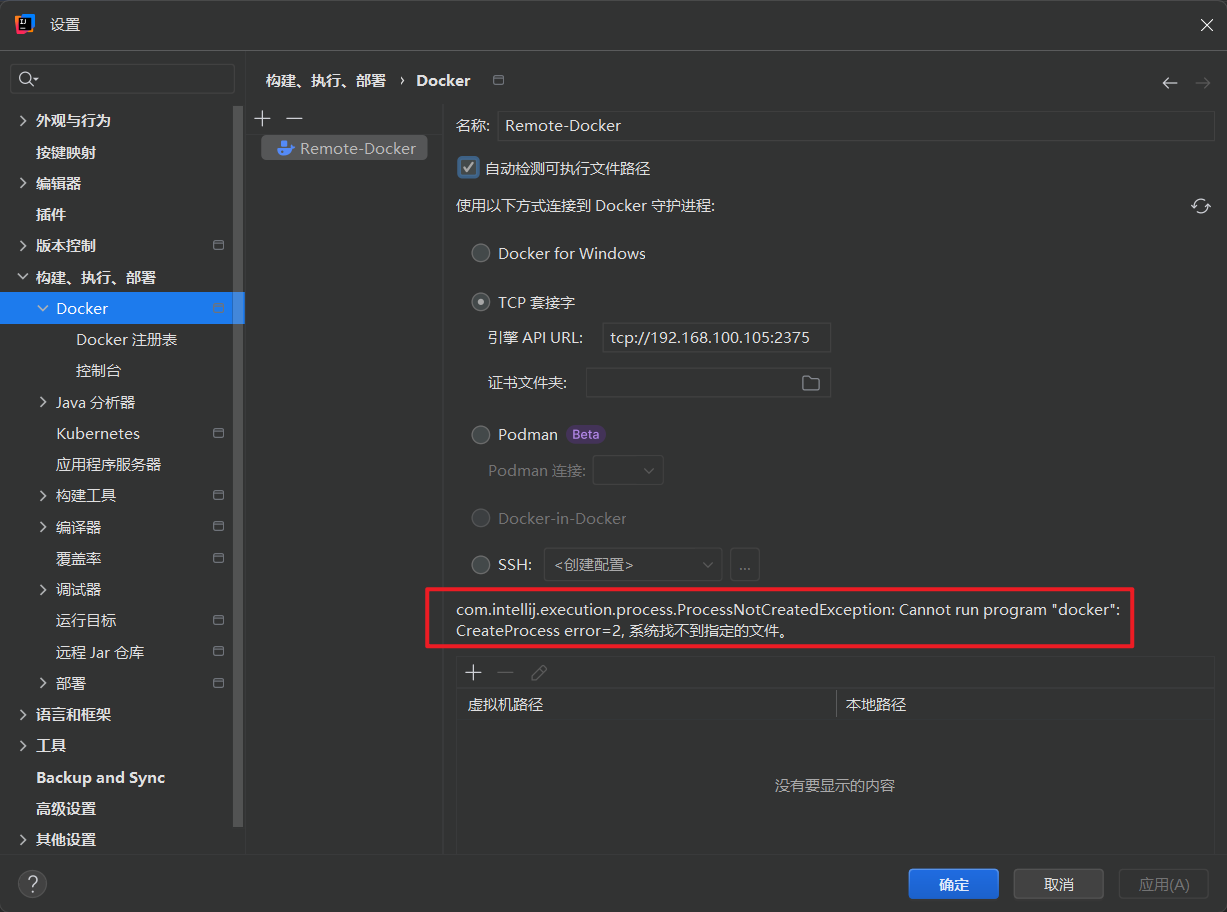Open the certificate folder browse icon
Screen dimensions: 1227x912
[x=811, y=383]
